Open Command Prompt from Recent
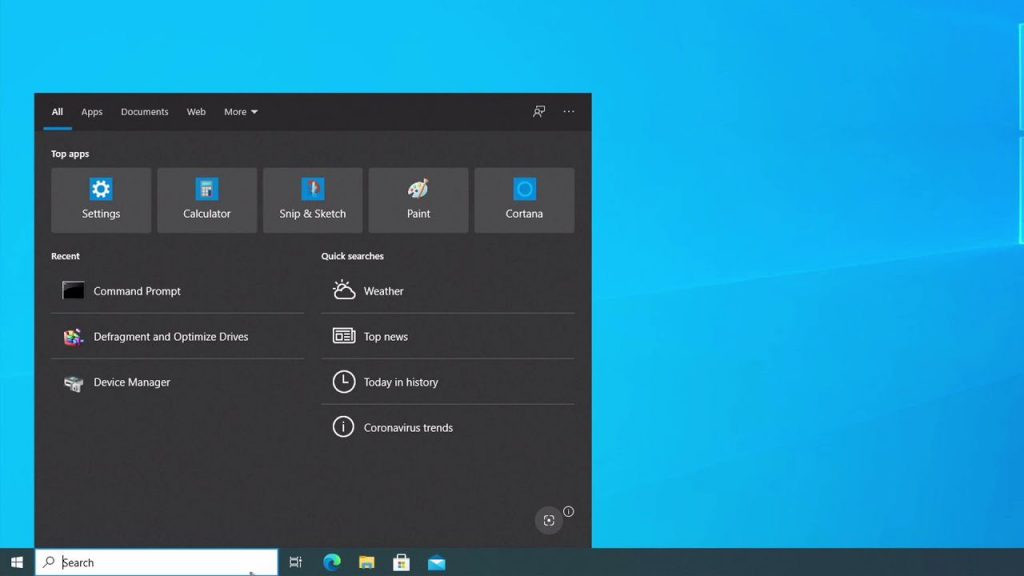The width and height of the screenshot is (1024, 576). (178, 291)
